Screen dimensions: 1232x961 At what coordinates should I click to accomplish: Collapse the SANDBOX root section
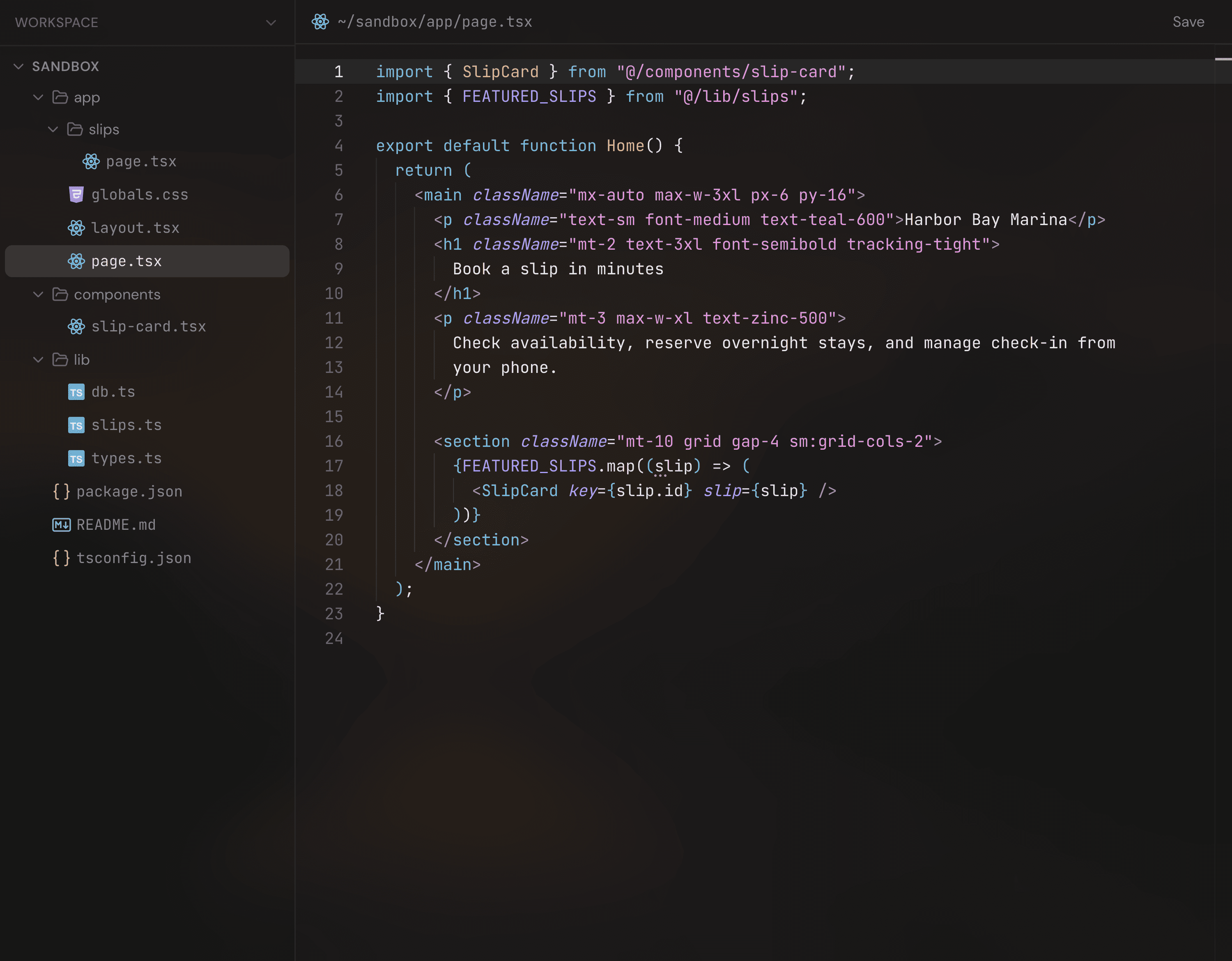coord(18,67)
